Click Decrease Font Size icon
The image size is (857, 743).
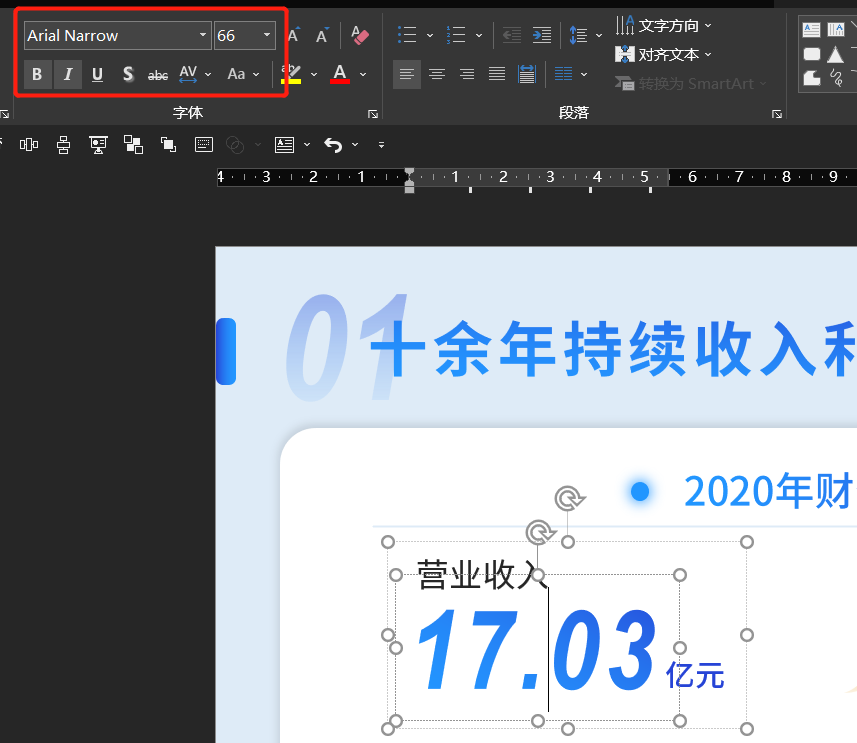coord(322,36)
